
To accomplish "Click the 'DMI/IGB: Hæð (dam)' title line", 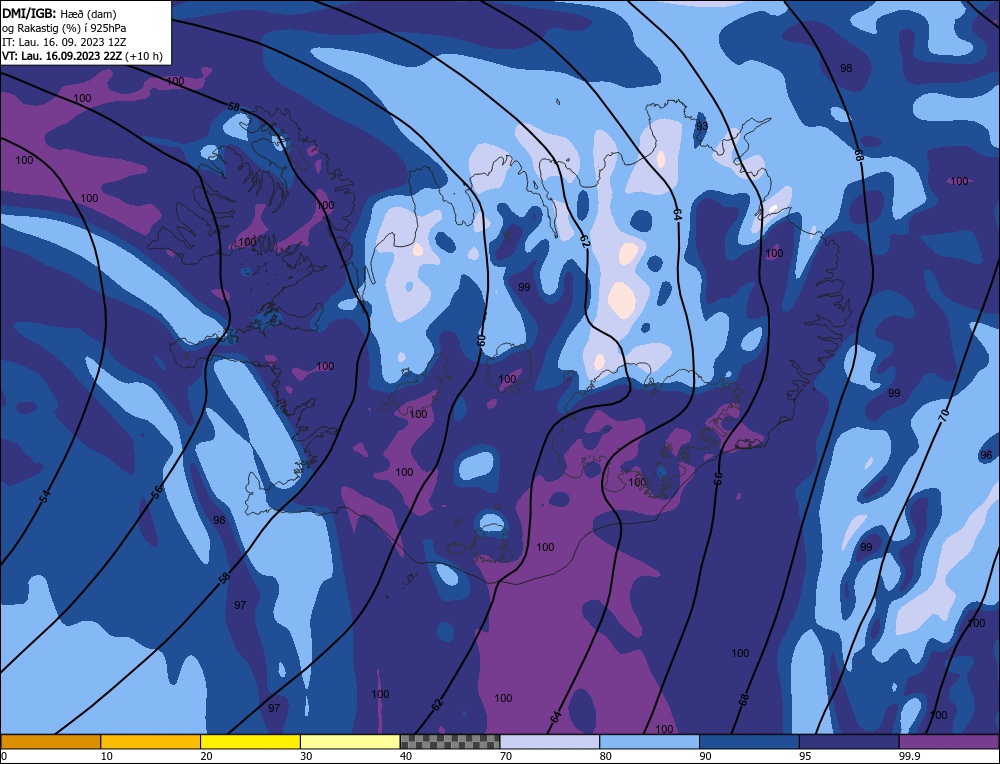I will coord(59,13).
